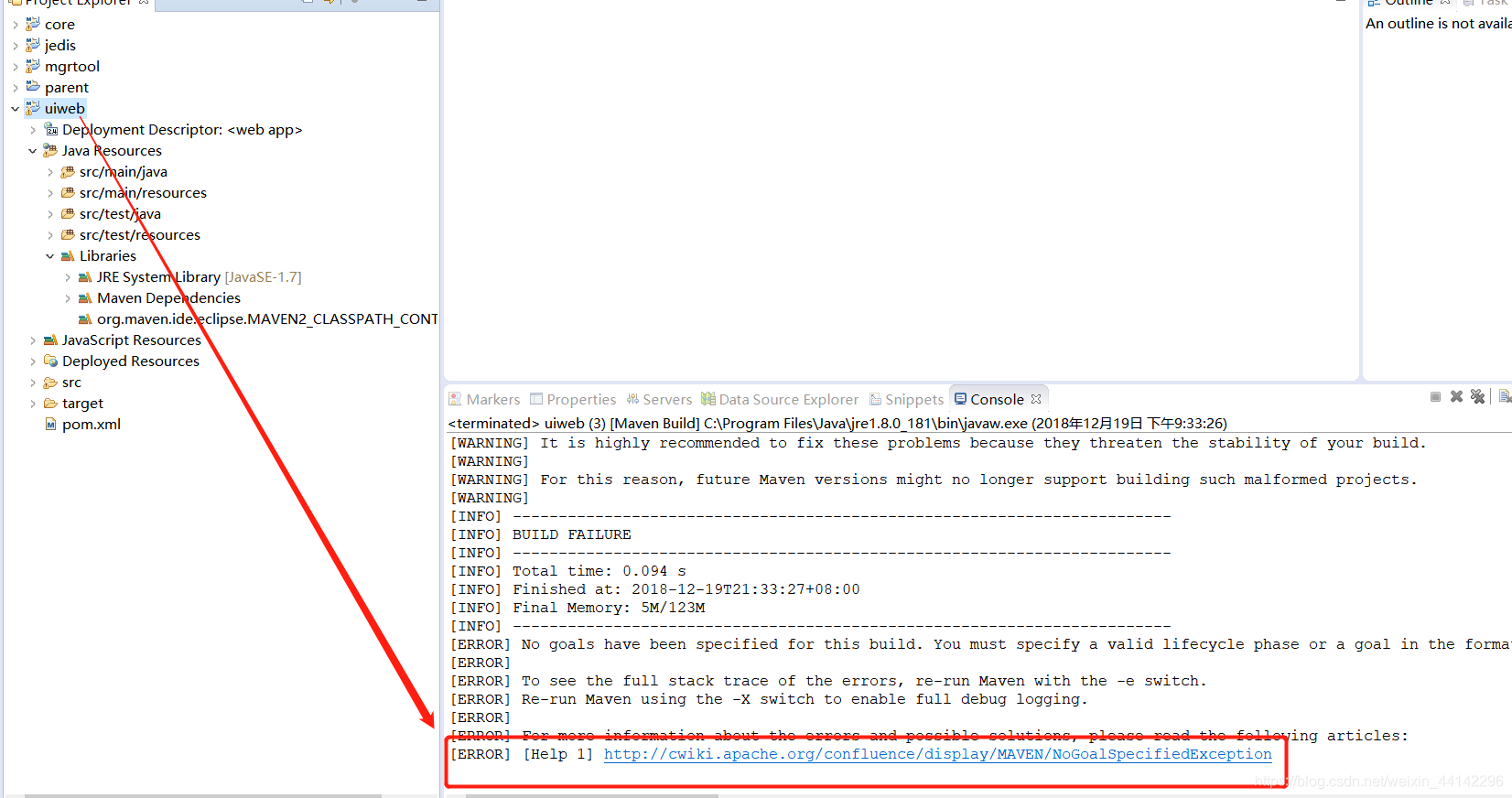The height and width of the screenshot is (798, 1512).
Task: Switch to the Markers tab
Action: [x=484, y=399]
